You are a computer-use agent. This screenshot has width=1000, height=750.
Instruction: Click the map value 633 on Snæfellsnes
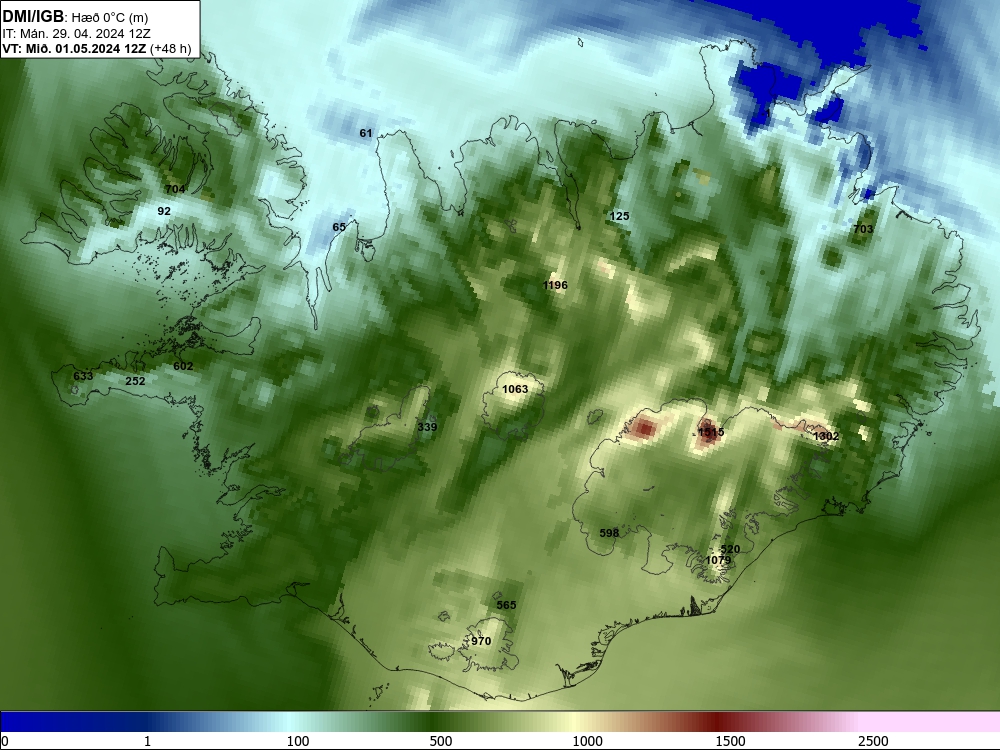tap(83, 376)
